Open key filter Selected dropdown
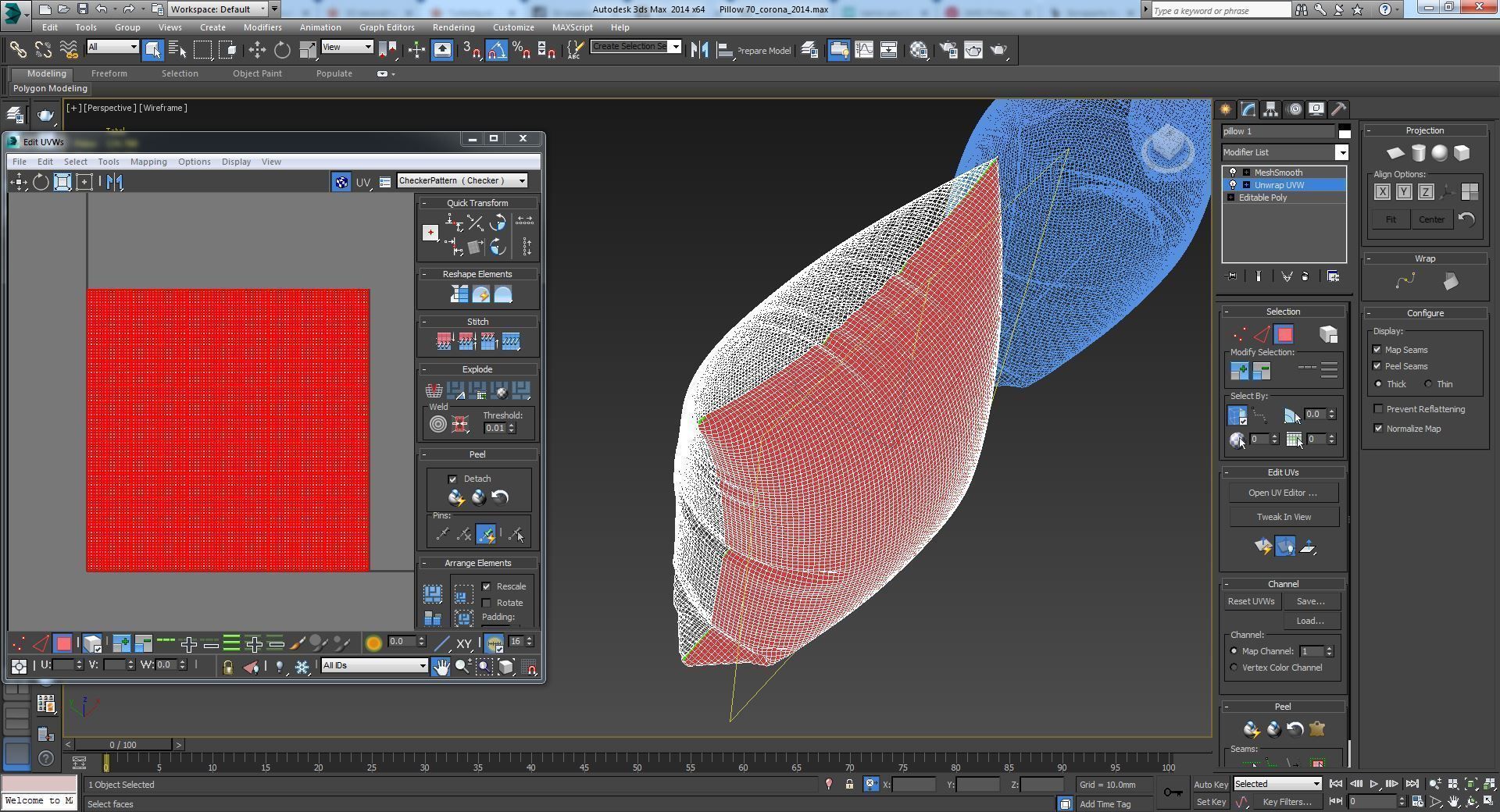 click(1277, 784)
